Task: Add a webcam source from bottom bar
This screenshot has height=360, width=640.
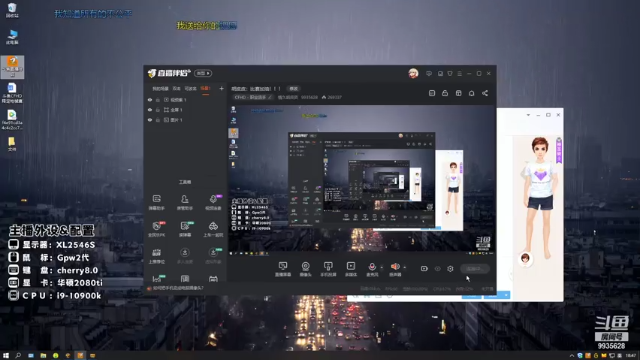Action: pyautogui.click(x=305, y=269)
